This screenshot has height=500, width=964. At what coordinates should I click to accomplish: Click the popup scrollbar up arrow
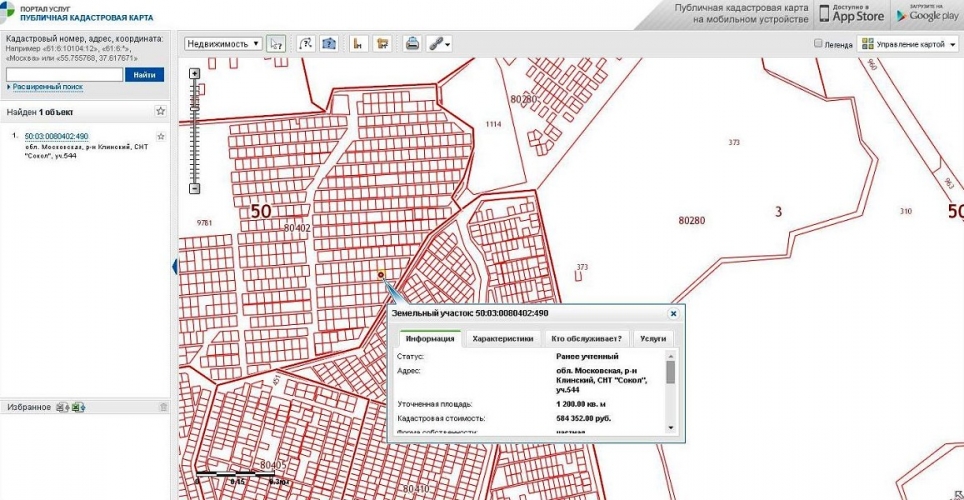[671, 356]
